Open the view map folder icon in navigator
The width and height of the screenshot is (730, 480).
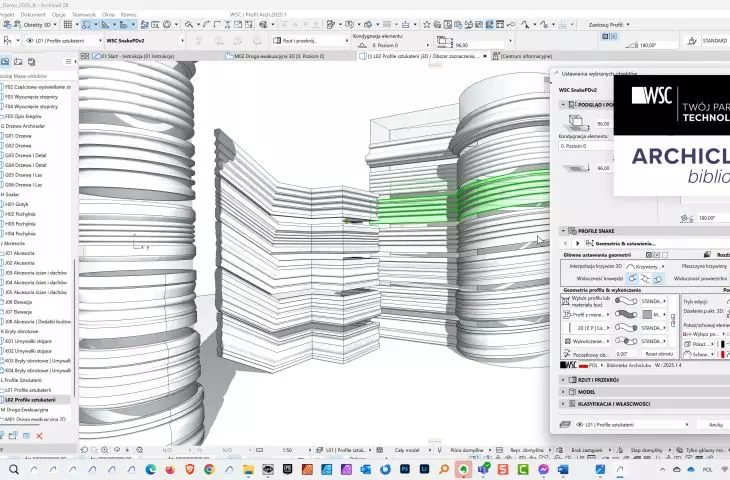pyautogui.click(x=18, y=61)
